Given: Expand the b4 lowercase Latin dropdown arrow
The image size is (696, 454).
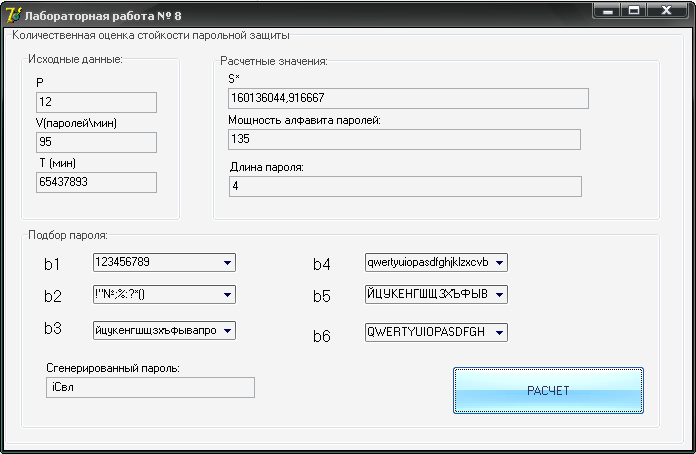Looking at the screenshot, I should pos(499,263).
